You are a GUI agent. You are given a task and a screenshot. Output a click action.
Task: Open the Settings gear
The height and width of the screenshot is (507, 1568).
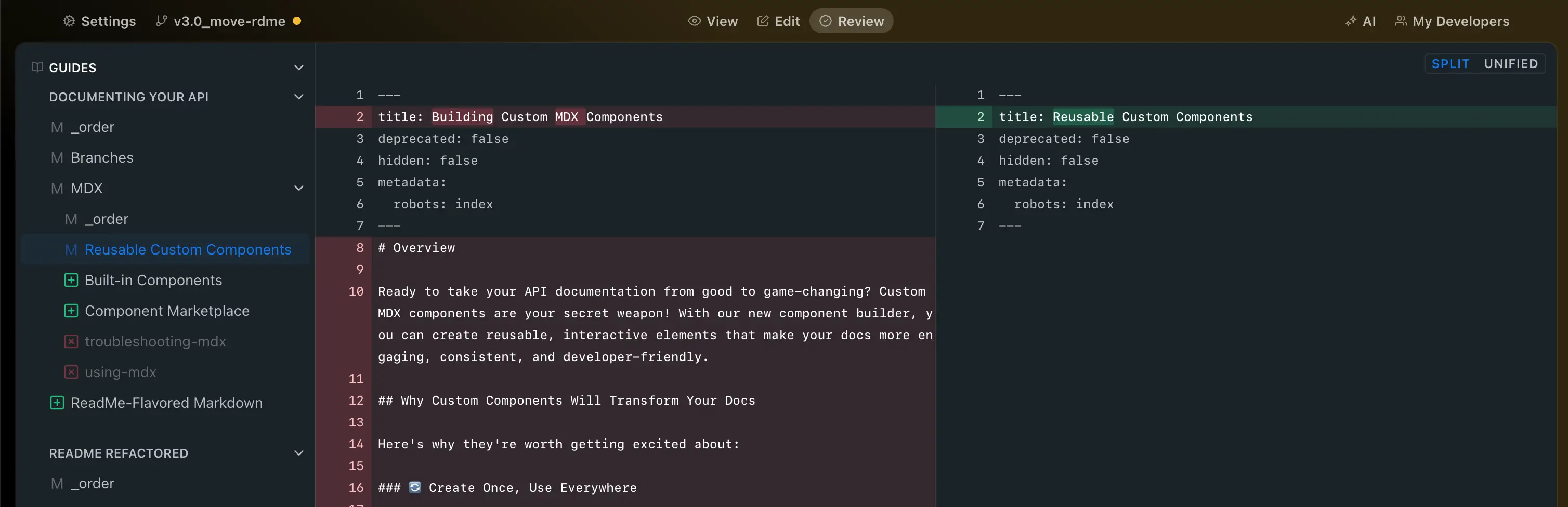point(69,21)
